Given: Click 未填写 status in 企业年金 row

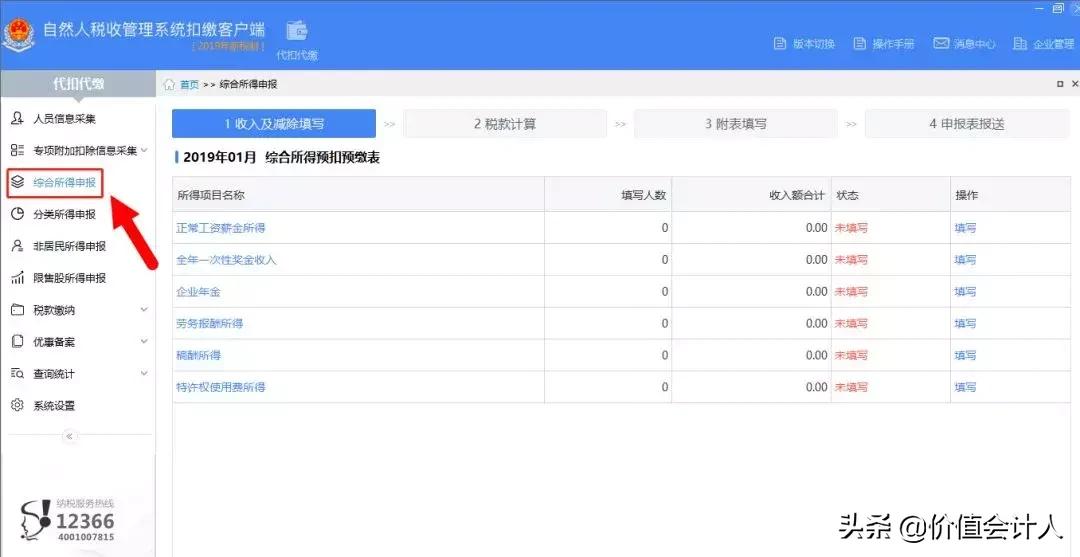Looking at the screenshot, I should 851,292.
